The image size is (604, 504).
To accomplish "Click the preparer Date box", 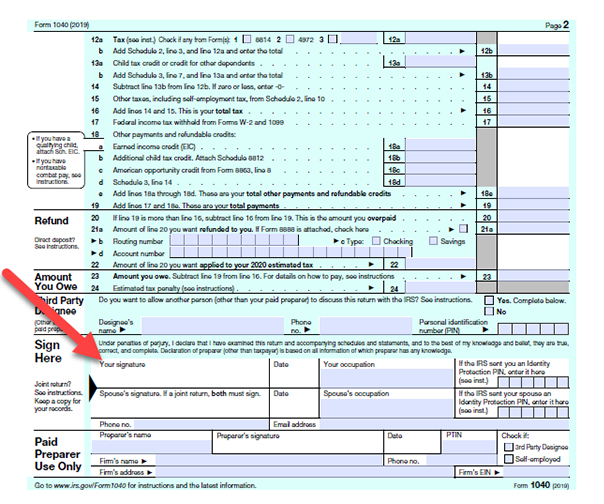I will click(412, 442).
